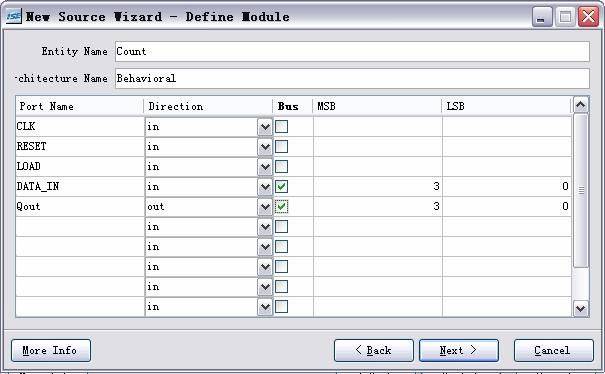Click the ISE application icon in title bar
Viewport: 605px width, 374px height.
(14, 16)
